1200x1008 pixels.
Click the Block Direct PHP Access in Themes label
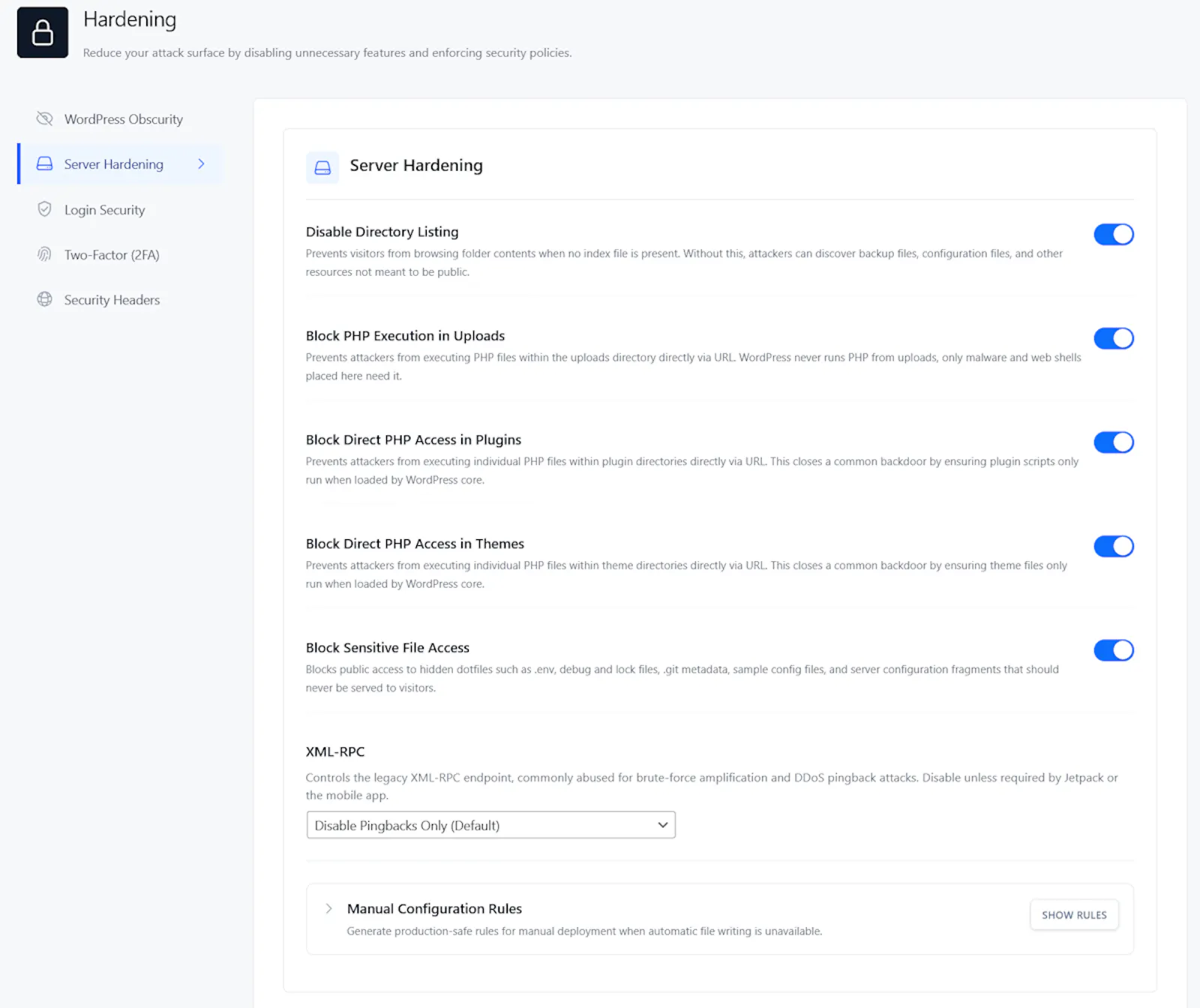[x=415, y=544]
